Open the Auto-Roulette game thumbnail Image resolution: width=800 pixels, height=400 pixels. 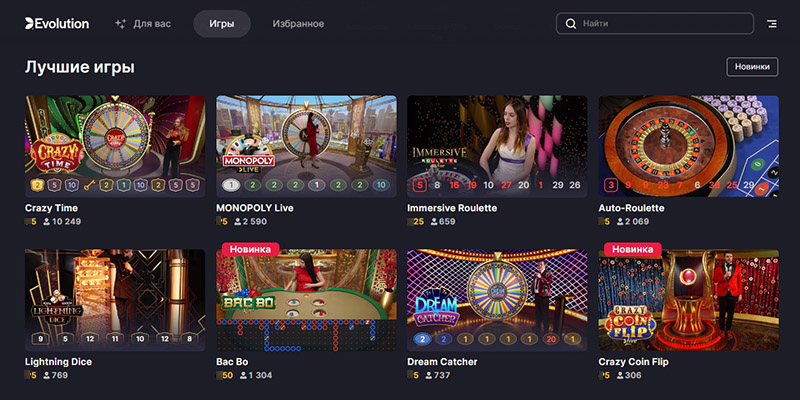(x=688, y=140)
